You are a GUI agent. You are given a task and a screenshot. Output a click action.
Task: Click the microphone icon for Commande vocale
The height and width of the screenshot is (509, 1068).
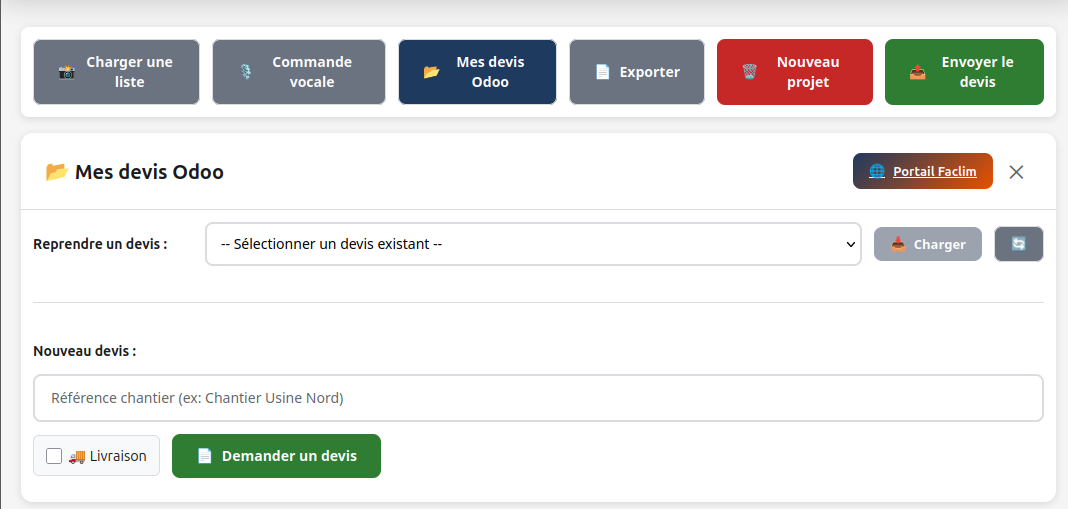click(245, 72)
